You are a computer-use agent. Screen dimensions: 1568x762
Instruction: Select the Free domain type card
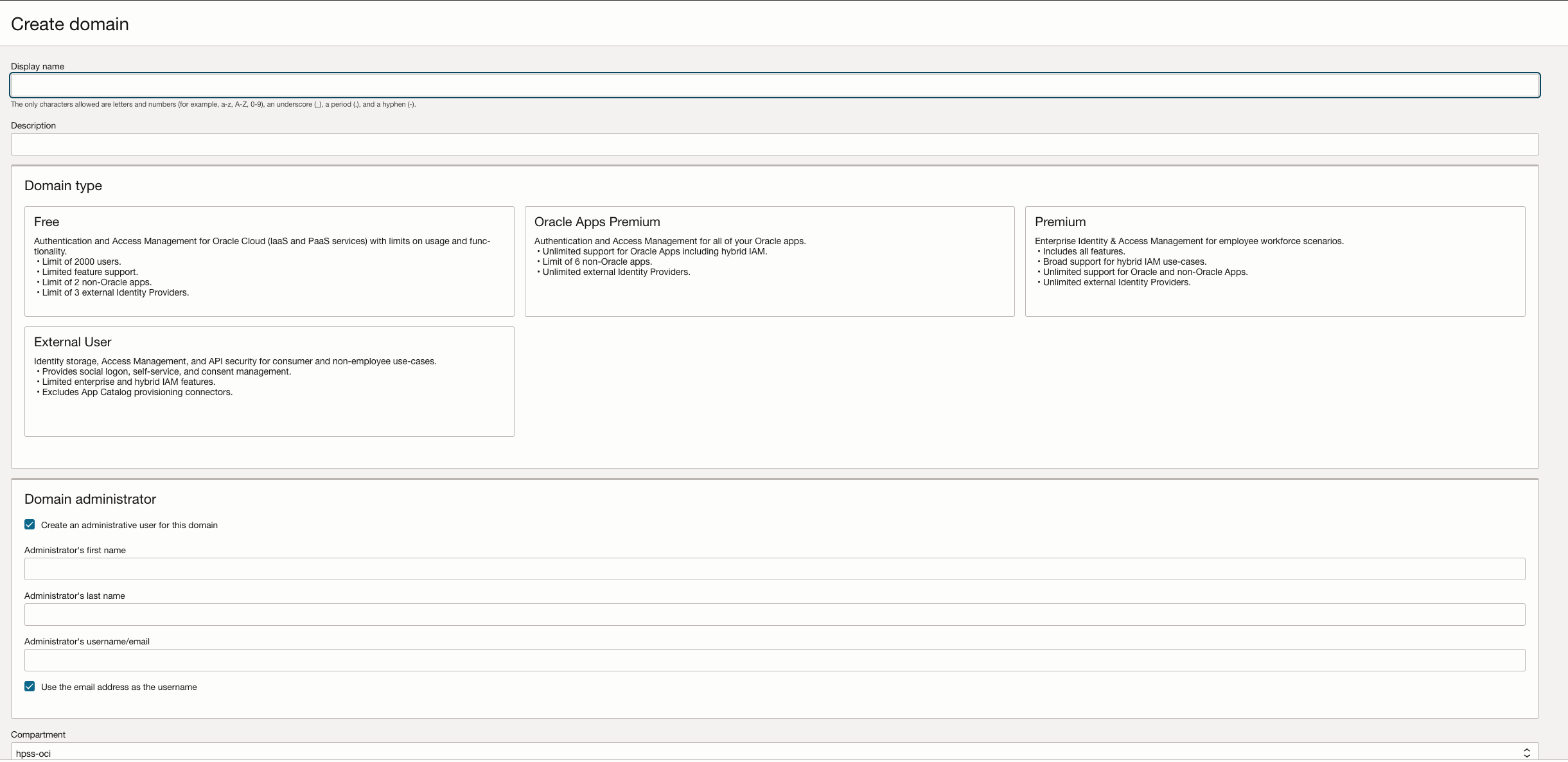pyautogui.click(x=269, y=260)
